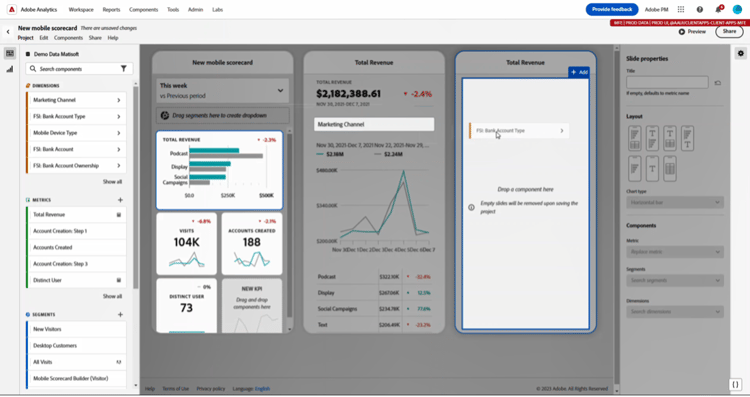This screenshot has width=750, height=397.
Task: Expand the Marketing Channel dimension chevron
Action: [119, 100]
